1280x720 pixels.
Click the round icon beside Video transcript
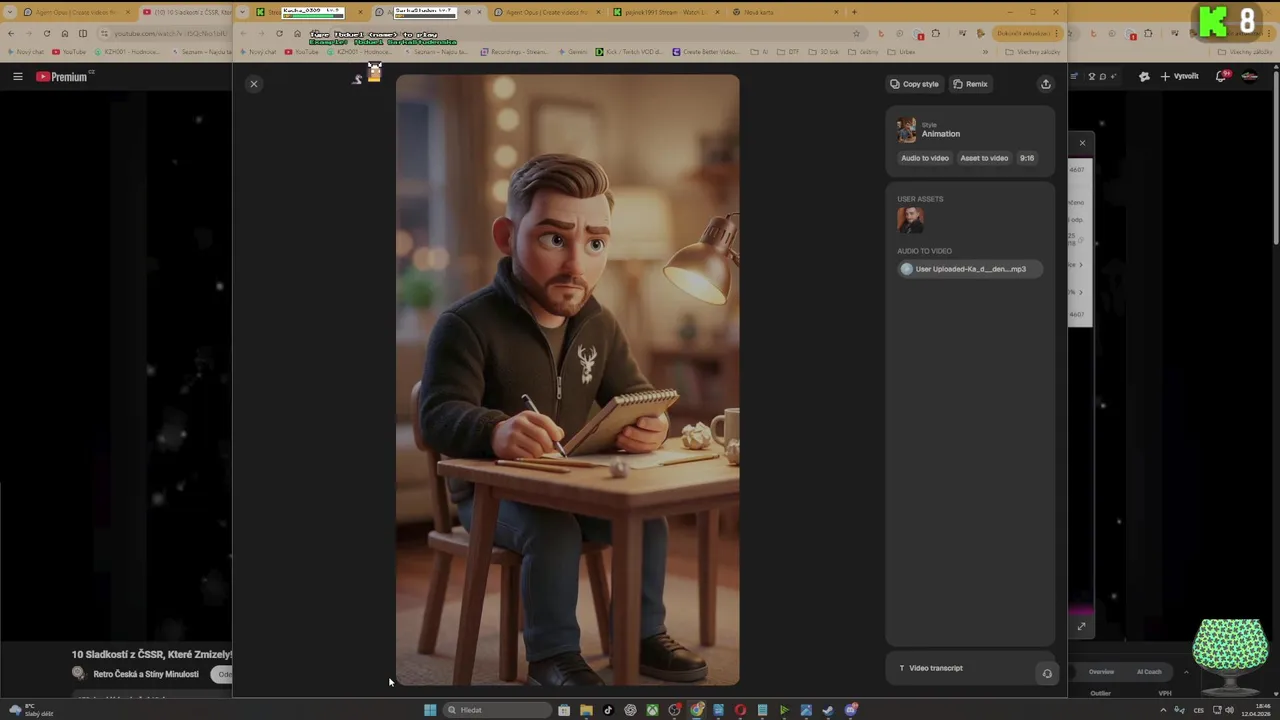(1047, 673)
